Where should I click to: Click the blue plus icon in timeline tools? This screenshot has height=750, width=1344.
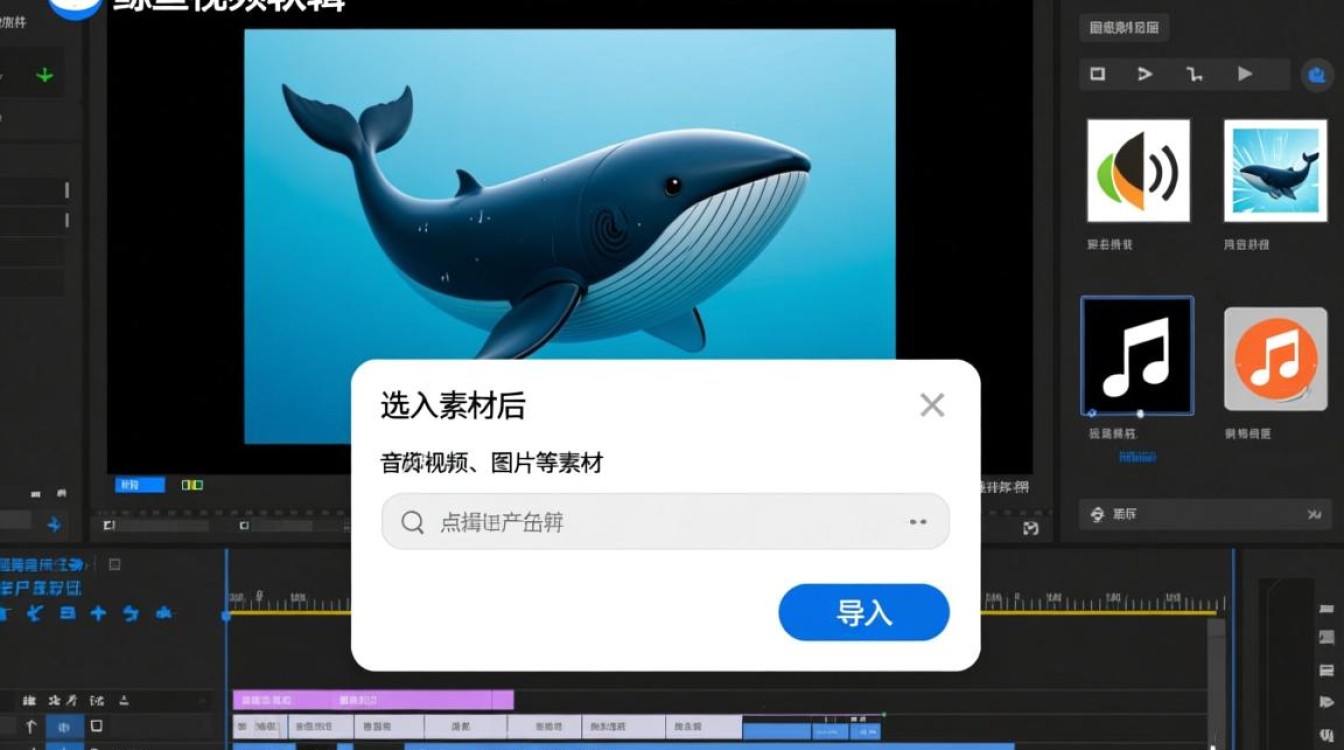click(x=98, y=613)
